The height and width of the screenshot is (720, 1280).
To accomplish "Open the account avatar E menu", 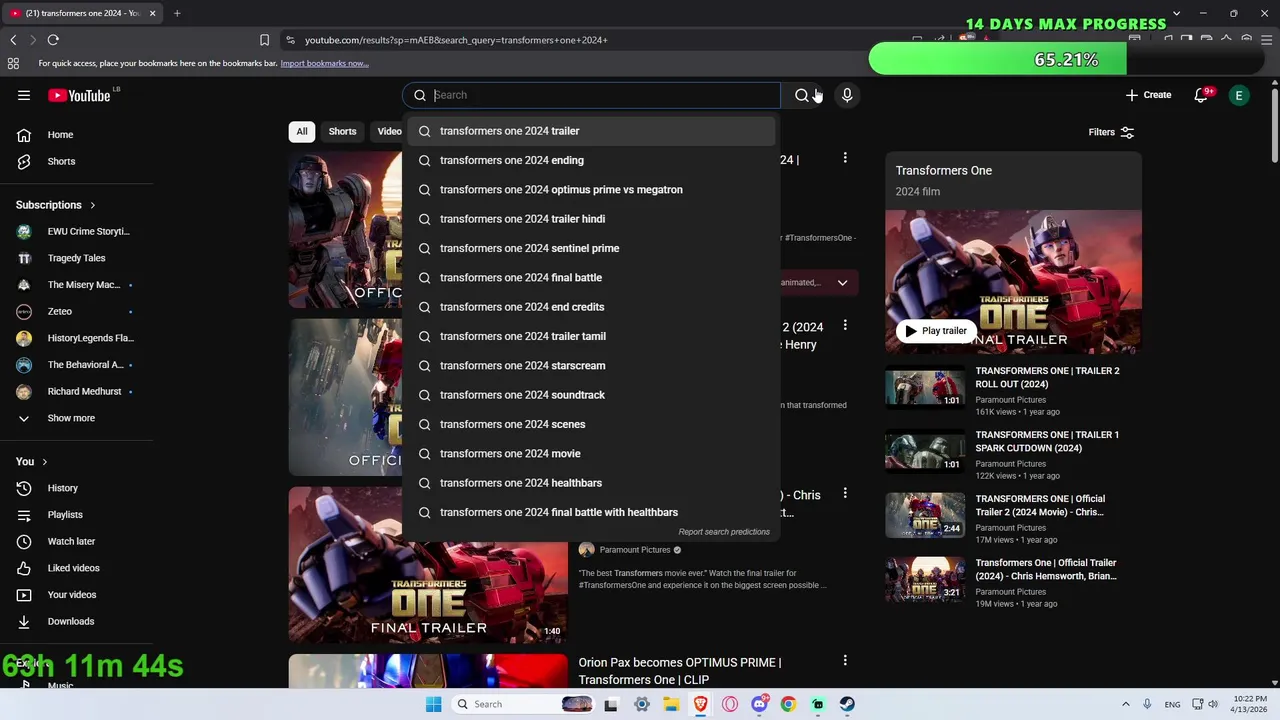I will 1239,95.
